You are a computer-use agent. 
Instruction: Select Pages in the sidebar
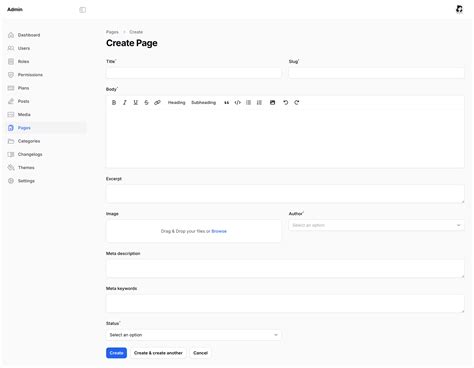(x=46, y=128)
